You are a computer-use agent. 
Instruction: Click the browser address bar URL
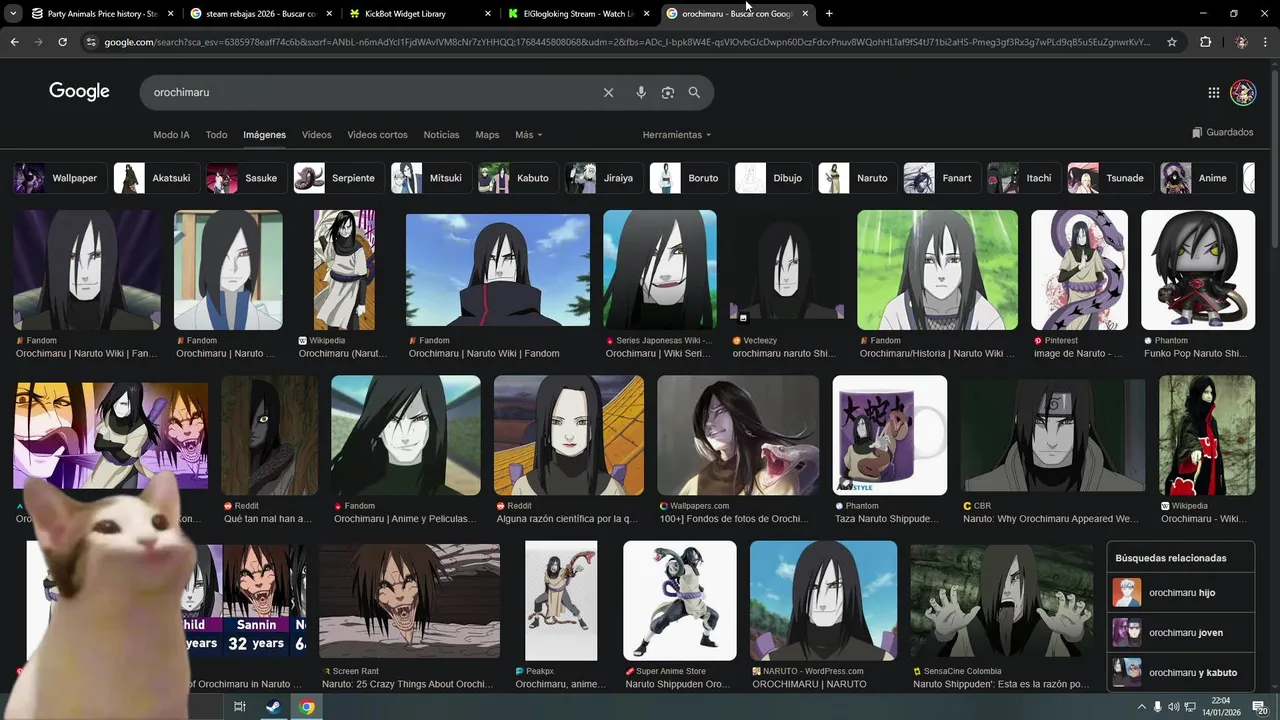point(628,42)
